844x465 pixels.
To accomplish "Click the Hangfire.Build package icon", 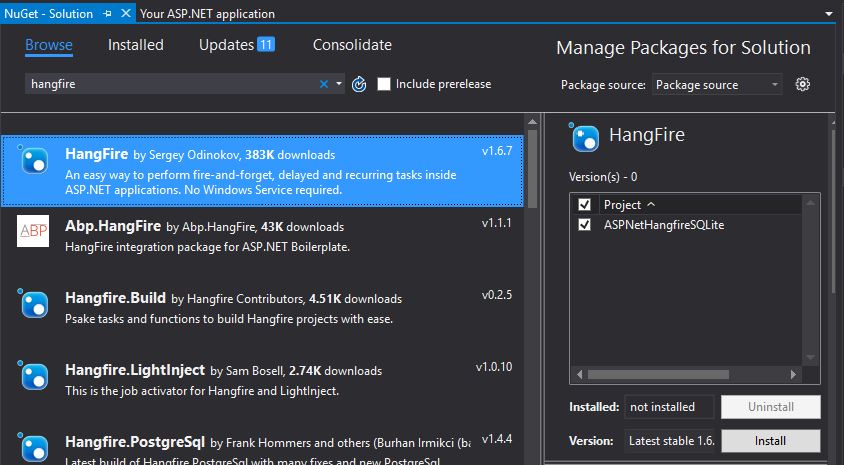I will point(33,304).
